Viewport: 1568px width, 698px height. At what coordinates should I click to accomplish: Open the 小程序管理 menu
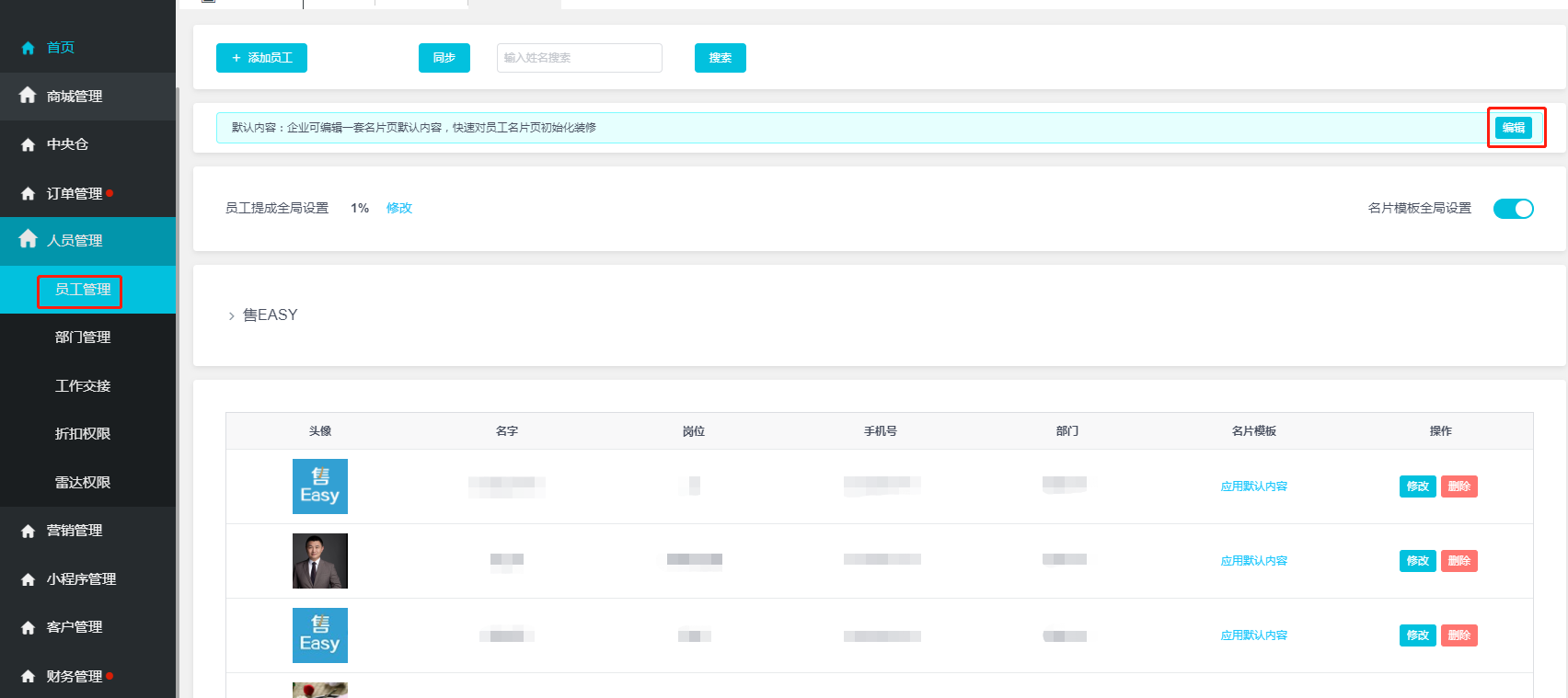click(87, 579)
